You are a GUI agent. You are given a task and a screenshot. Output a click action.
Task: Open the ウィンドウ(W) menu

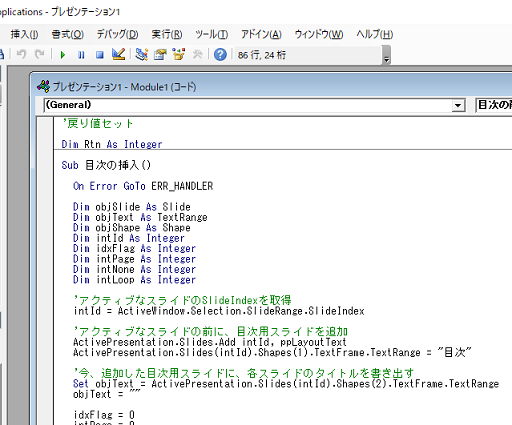pyautogui.click(x=319, y=34)
